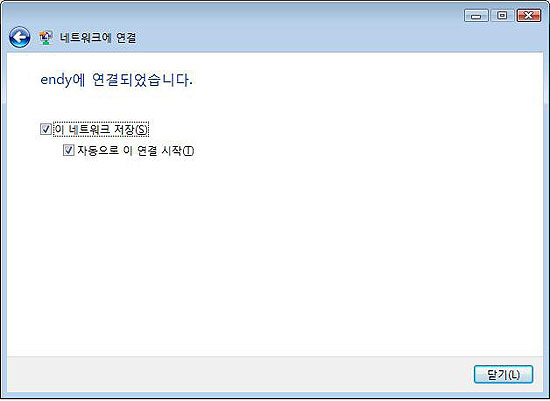Select the network name endy in heading
The width and height of the screenshot is (550, 401).
click(56, 80)
